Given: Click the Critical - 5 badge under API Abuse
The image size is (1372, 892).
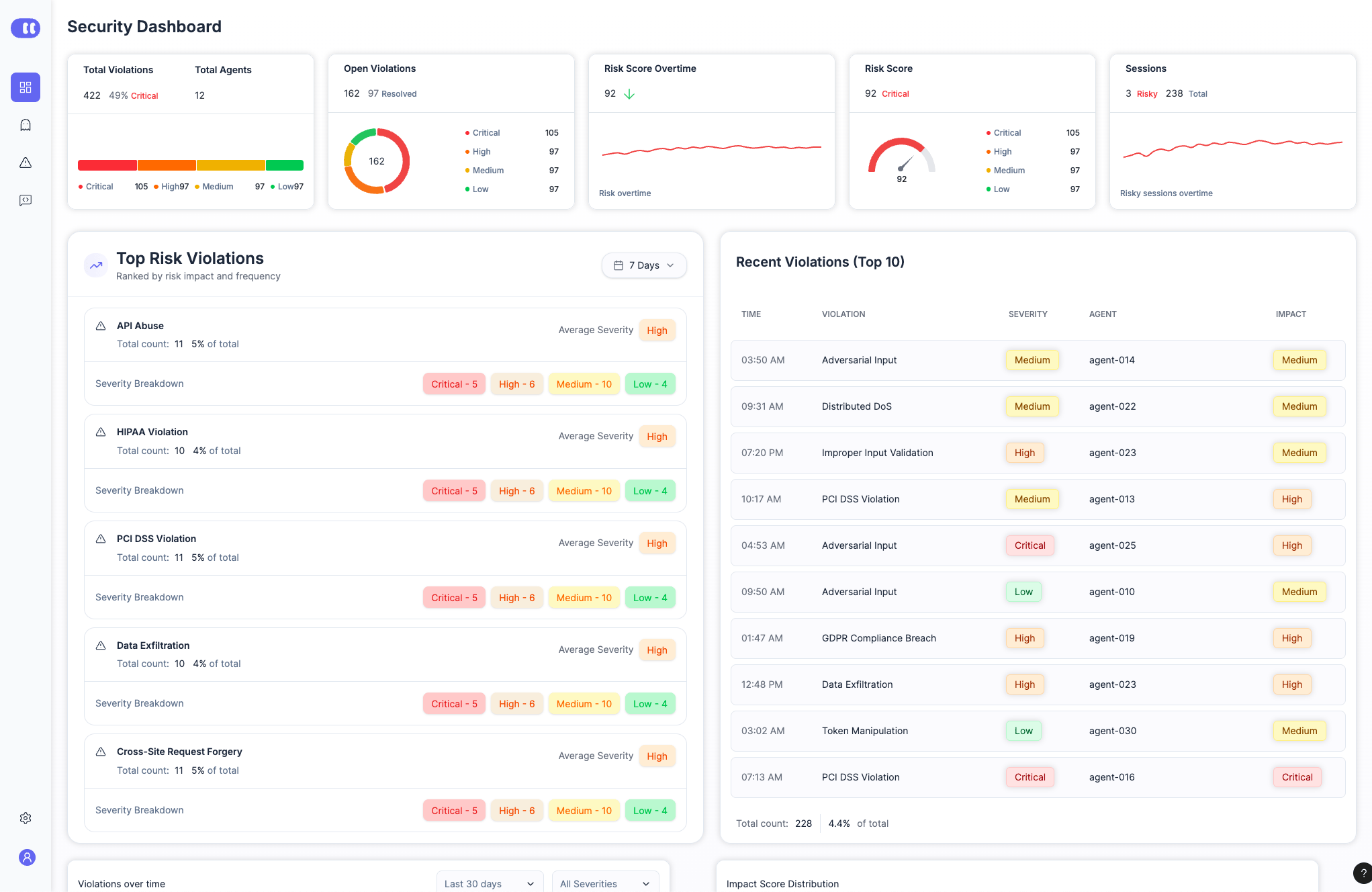Looking at the screenshot, I should [x=454, y=384].
